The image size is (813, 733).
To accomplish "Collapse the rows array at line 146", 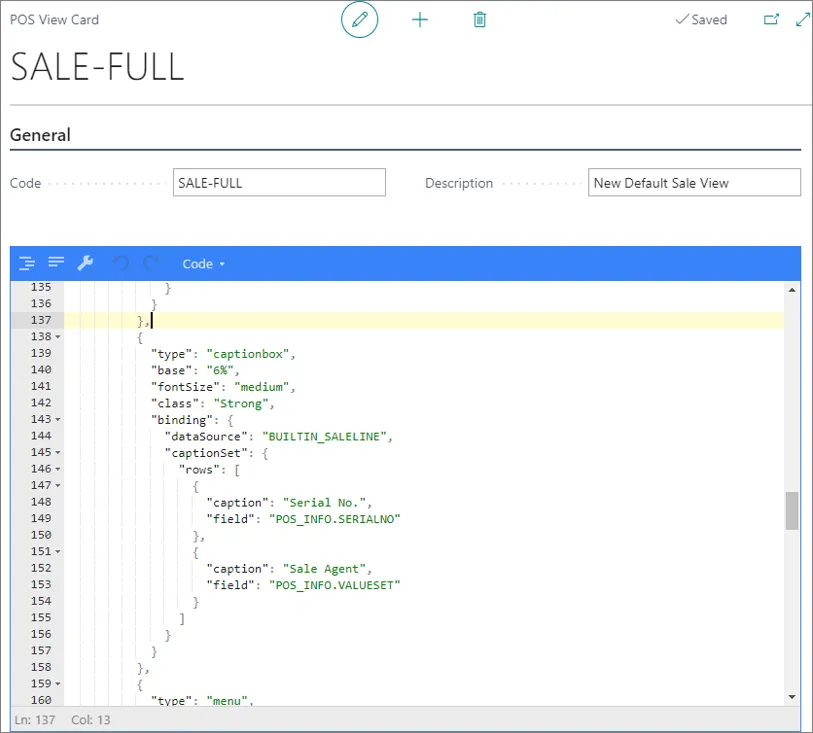I will (58, 469).
